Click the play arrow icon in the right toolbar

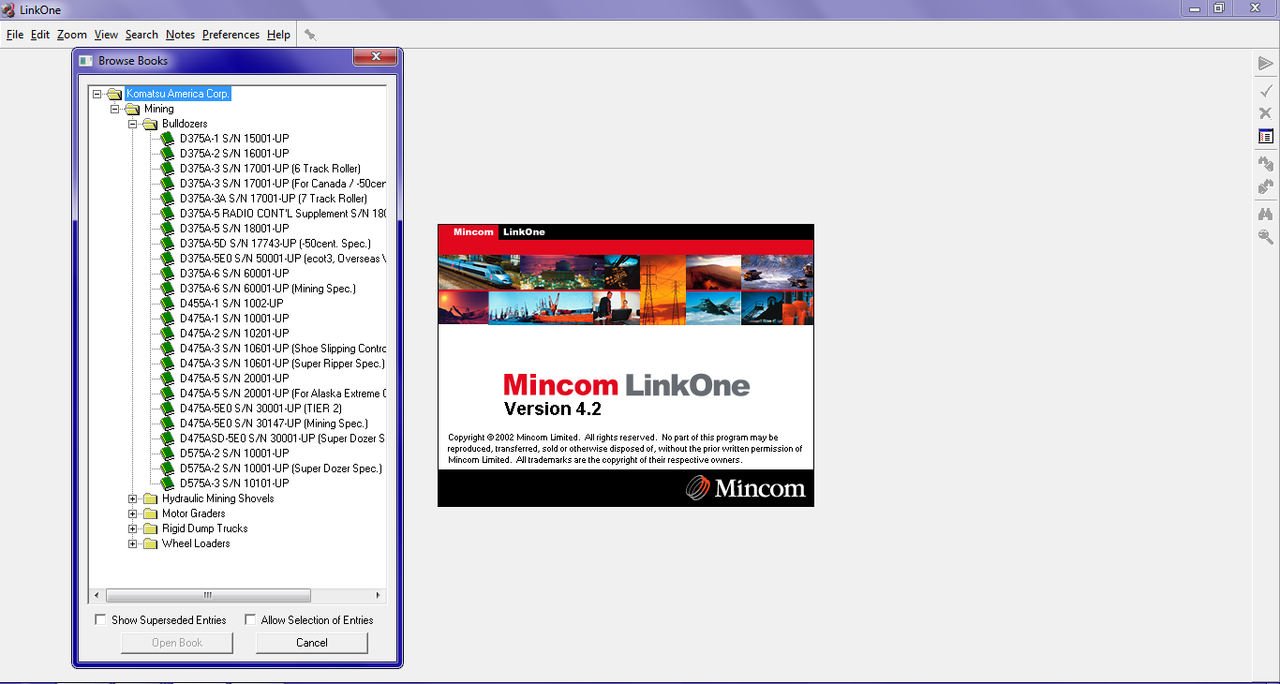click(1265, 64)
